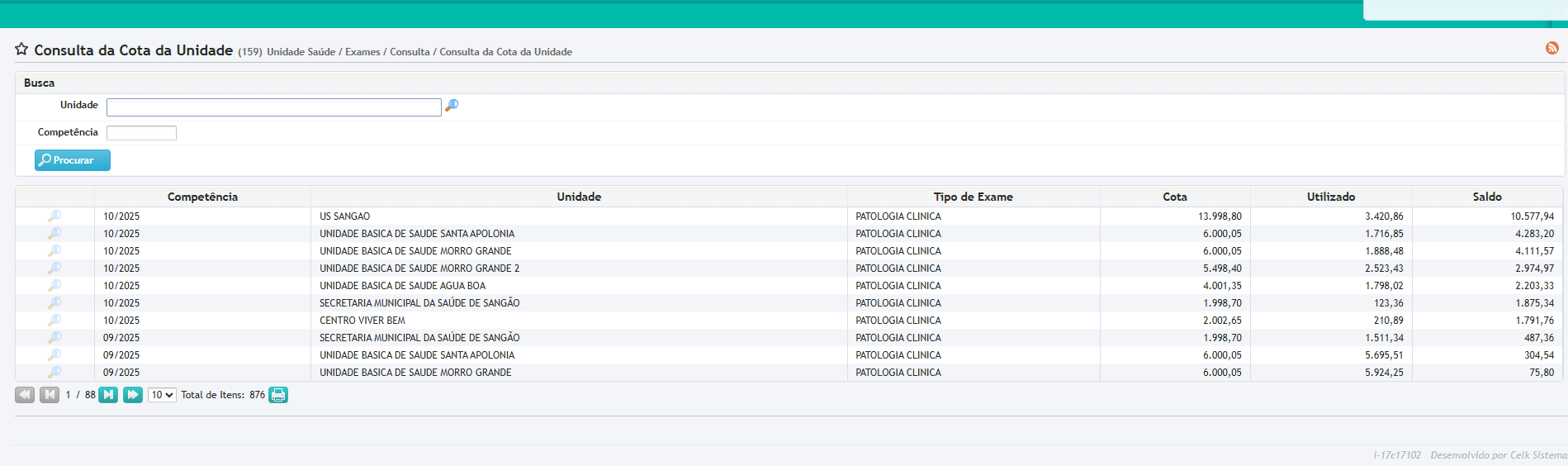Open details icon for CENTRO VIVER BEM row

[54, 321]
